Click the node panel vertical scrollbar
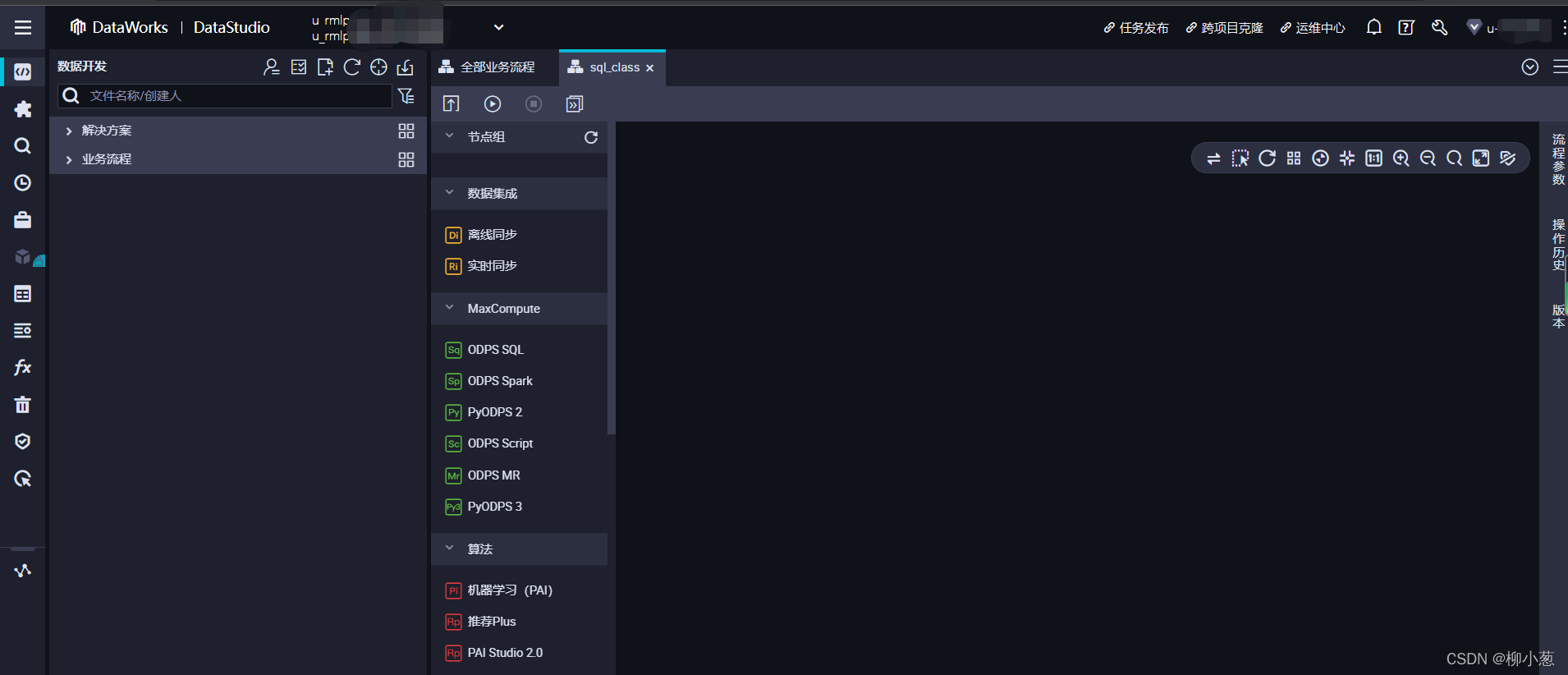This screenshot has width=1568, height=675. [x=611, y=279]
